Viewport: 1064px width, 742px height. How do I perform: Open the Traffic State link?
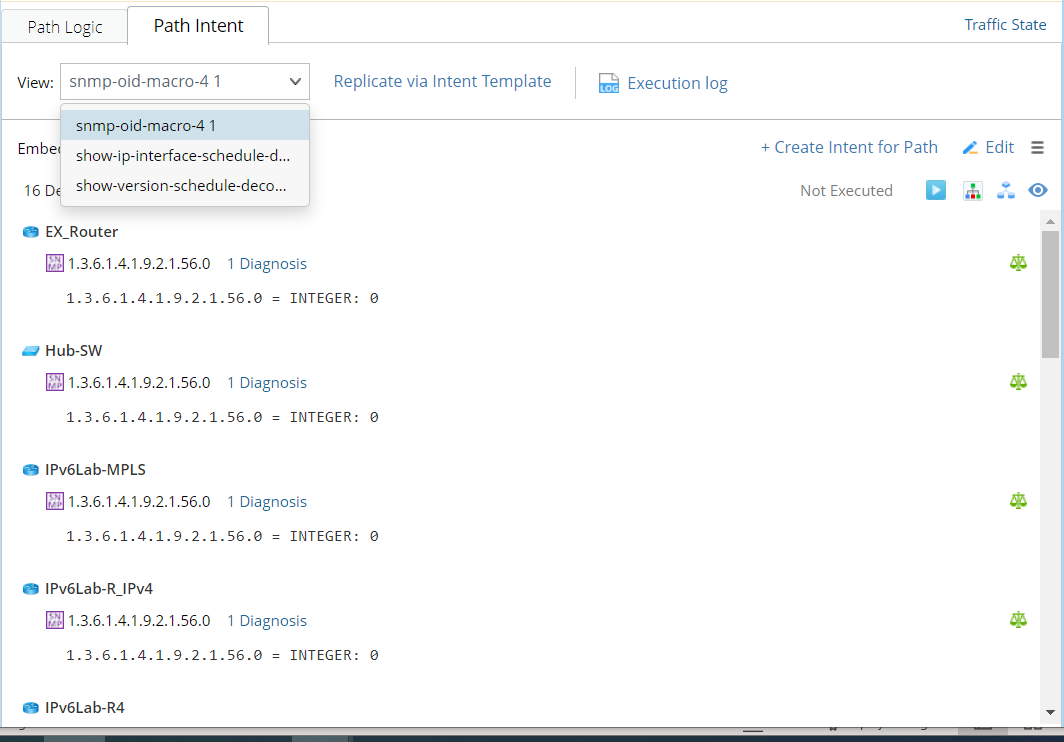[x=1005, y=25]
